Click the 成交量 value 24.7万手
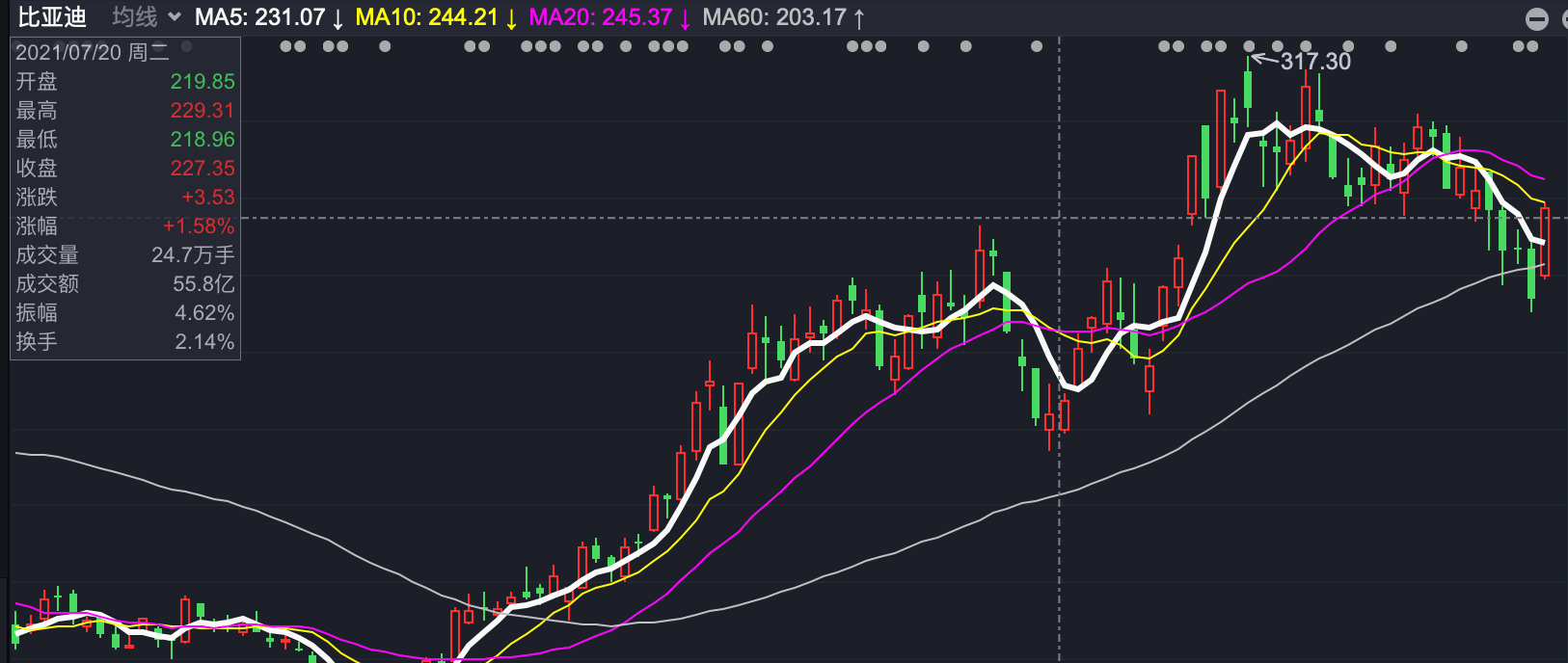The image size is (1568, 663). (193, 255)
